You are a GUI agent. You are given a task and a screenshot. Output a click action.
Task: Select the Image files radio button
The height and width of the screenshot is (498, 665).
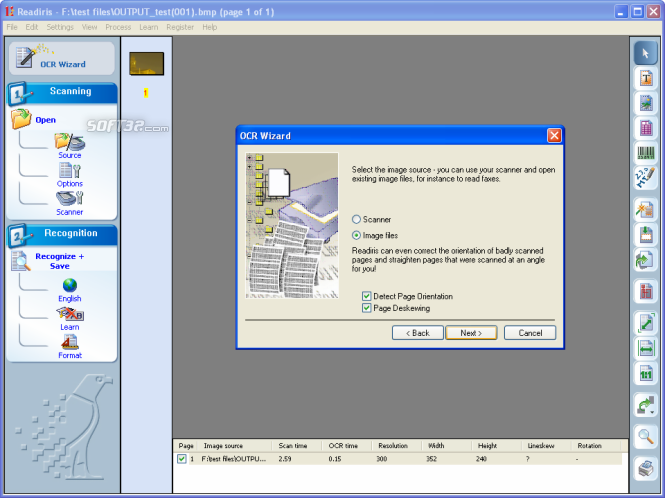tap(356, 235)
